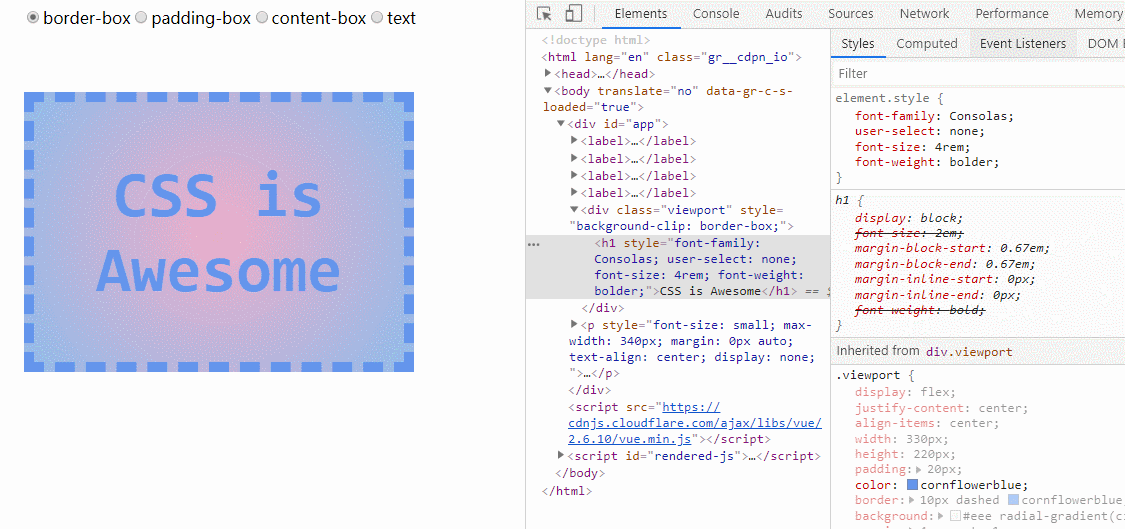Click the display: block declaration
This screenshot has height=529, width=1125.
909,218
